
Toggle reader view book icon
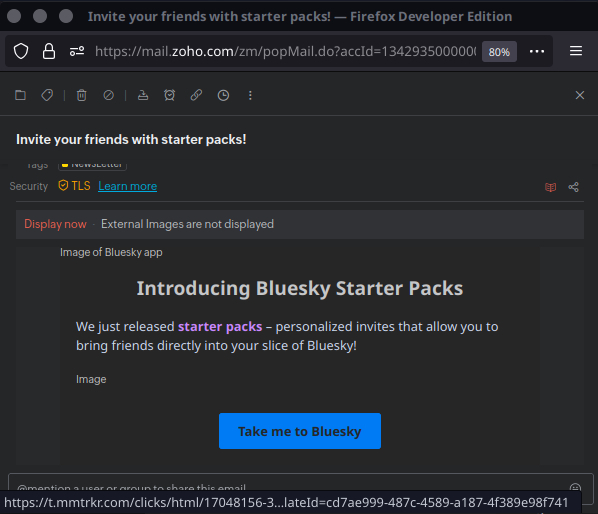[550, 187]
